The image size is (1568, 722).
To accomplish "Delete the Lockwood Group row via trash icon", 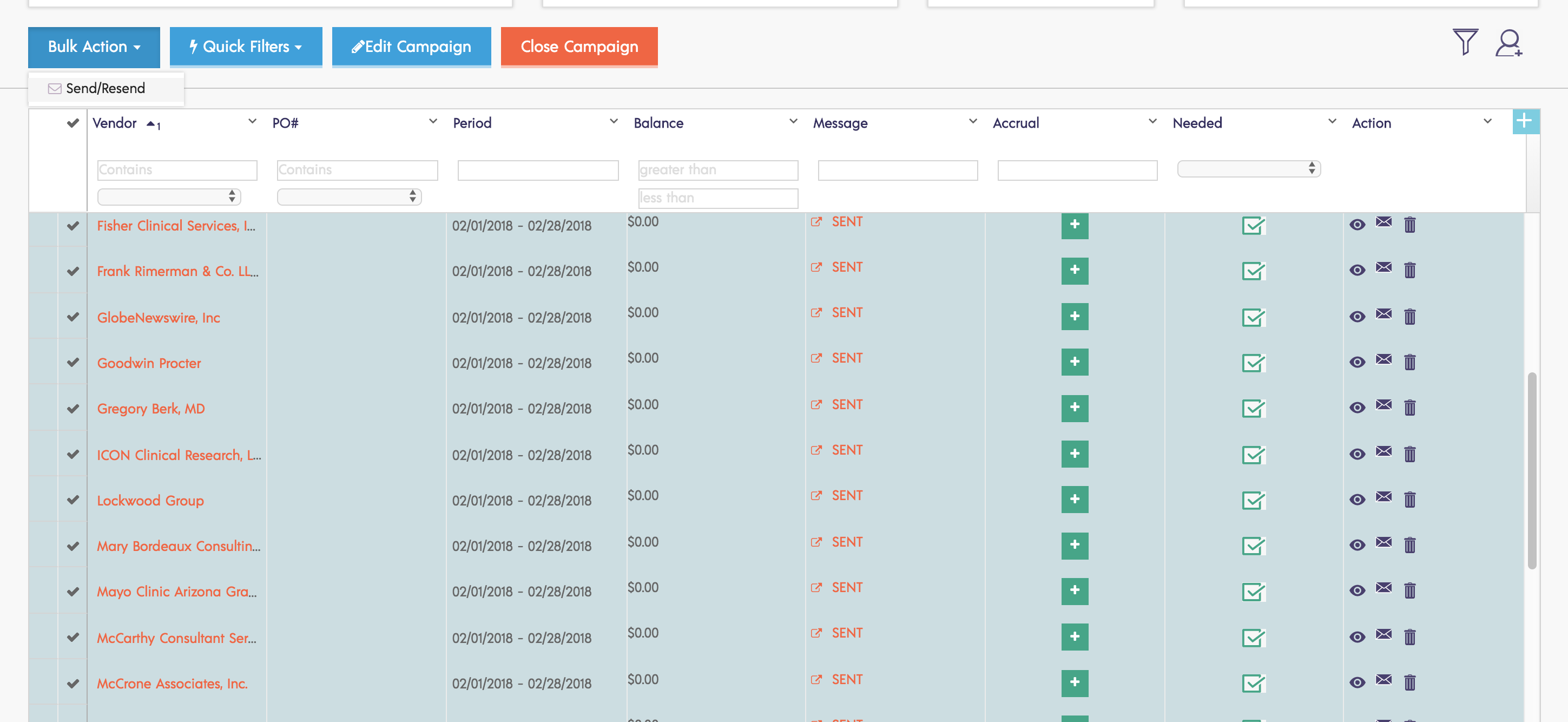I will click(x=1409, y=500).
